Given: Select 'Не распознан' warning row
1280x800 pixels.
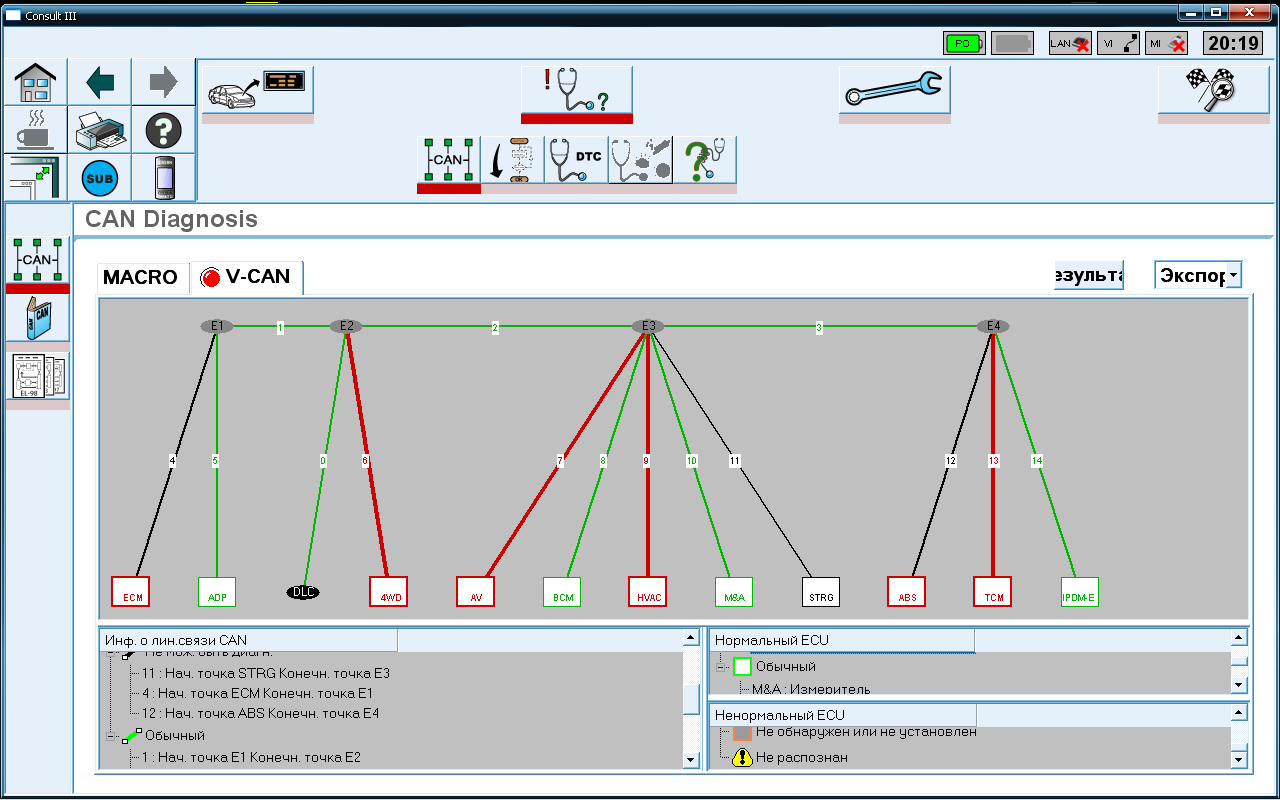Looking at the screenshot, I should coord(802,757).
